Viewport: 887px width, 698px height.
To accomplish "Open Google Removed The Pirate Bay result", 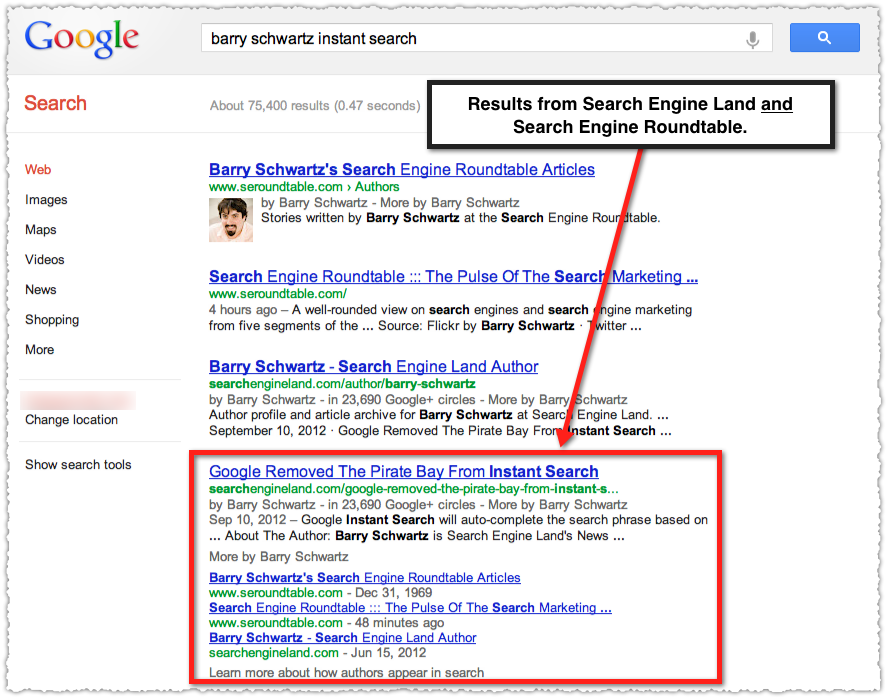I will click(x=403, y=471).
